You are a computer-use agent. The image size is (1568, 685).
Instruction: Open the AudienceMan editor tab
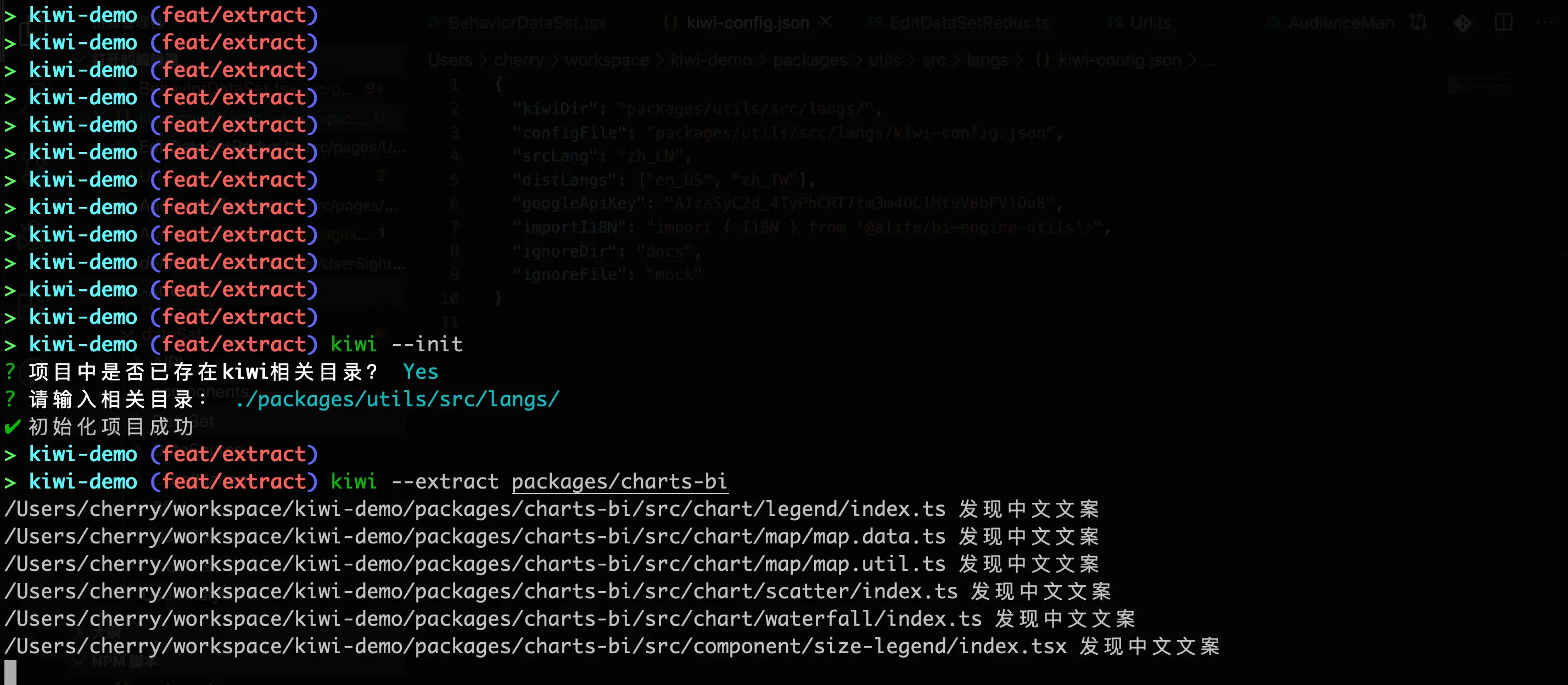(x=1340, y=23)
